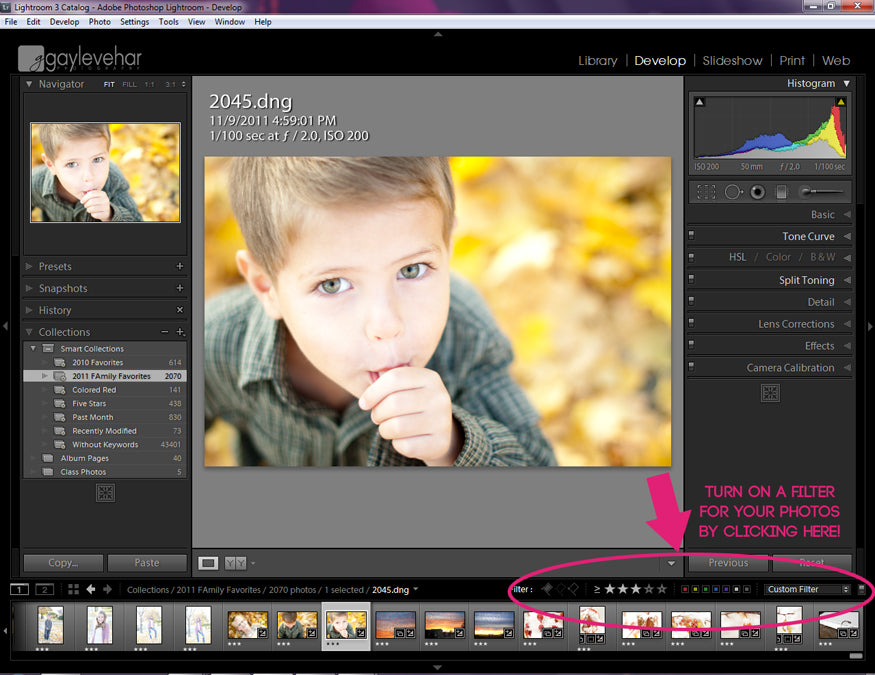
Task: Toggle shadow clipping indicator in histogram
Action: point(699,102)
